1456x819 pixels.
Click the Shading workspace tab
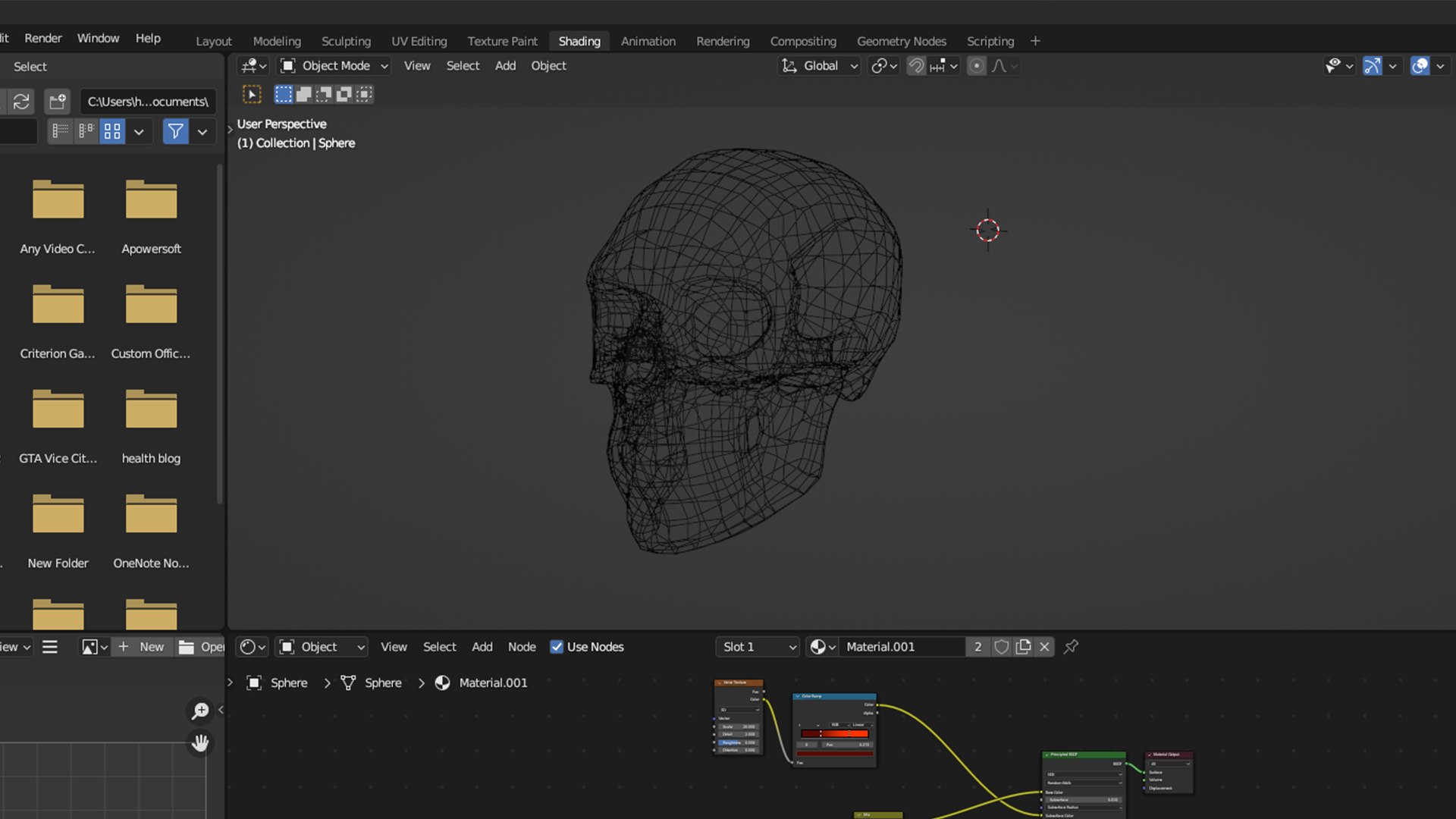579,41
